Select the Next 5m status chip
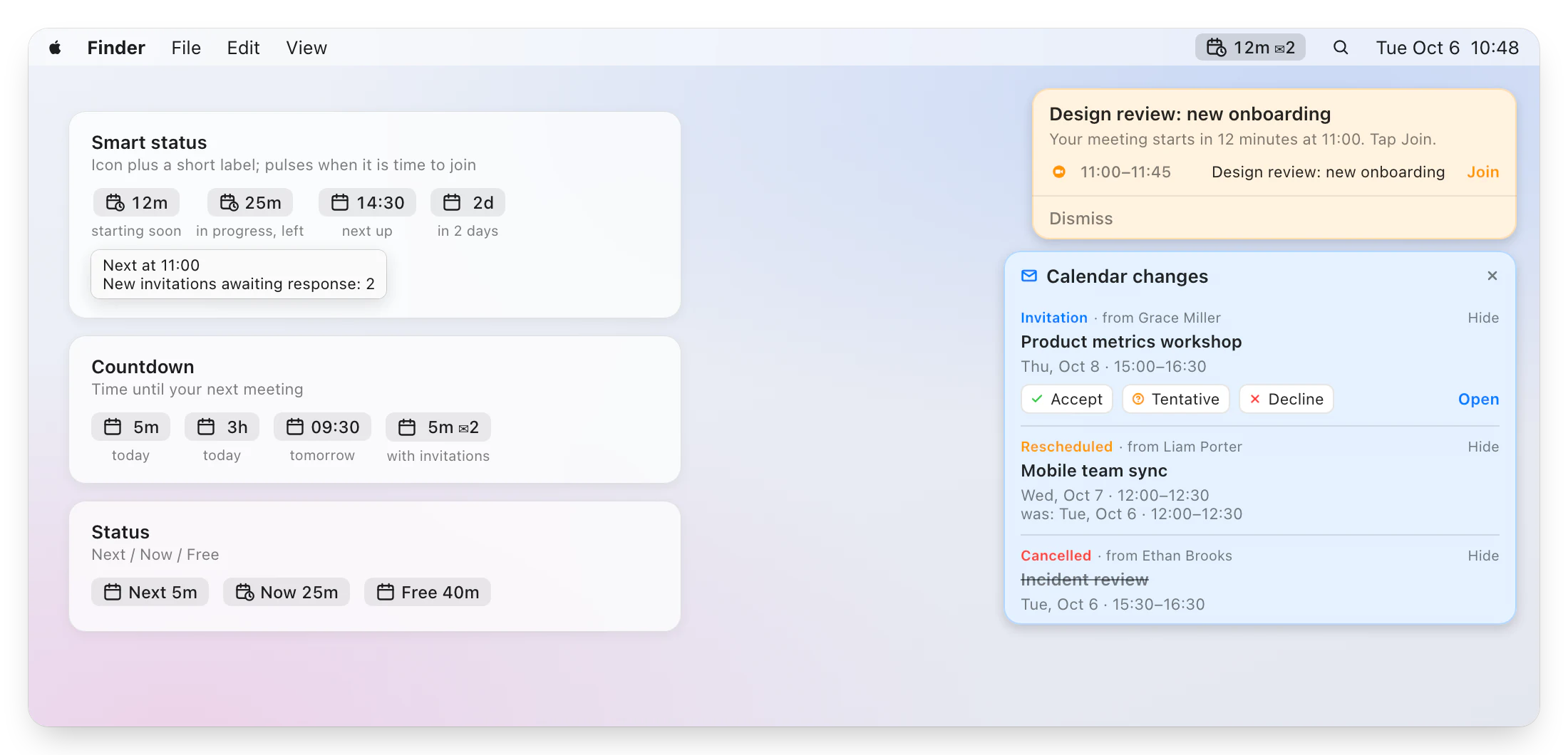The width and height of the screenshot is (1568, 755). [150, 592]
